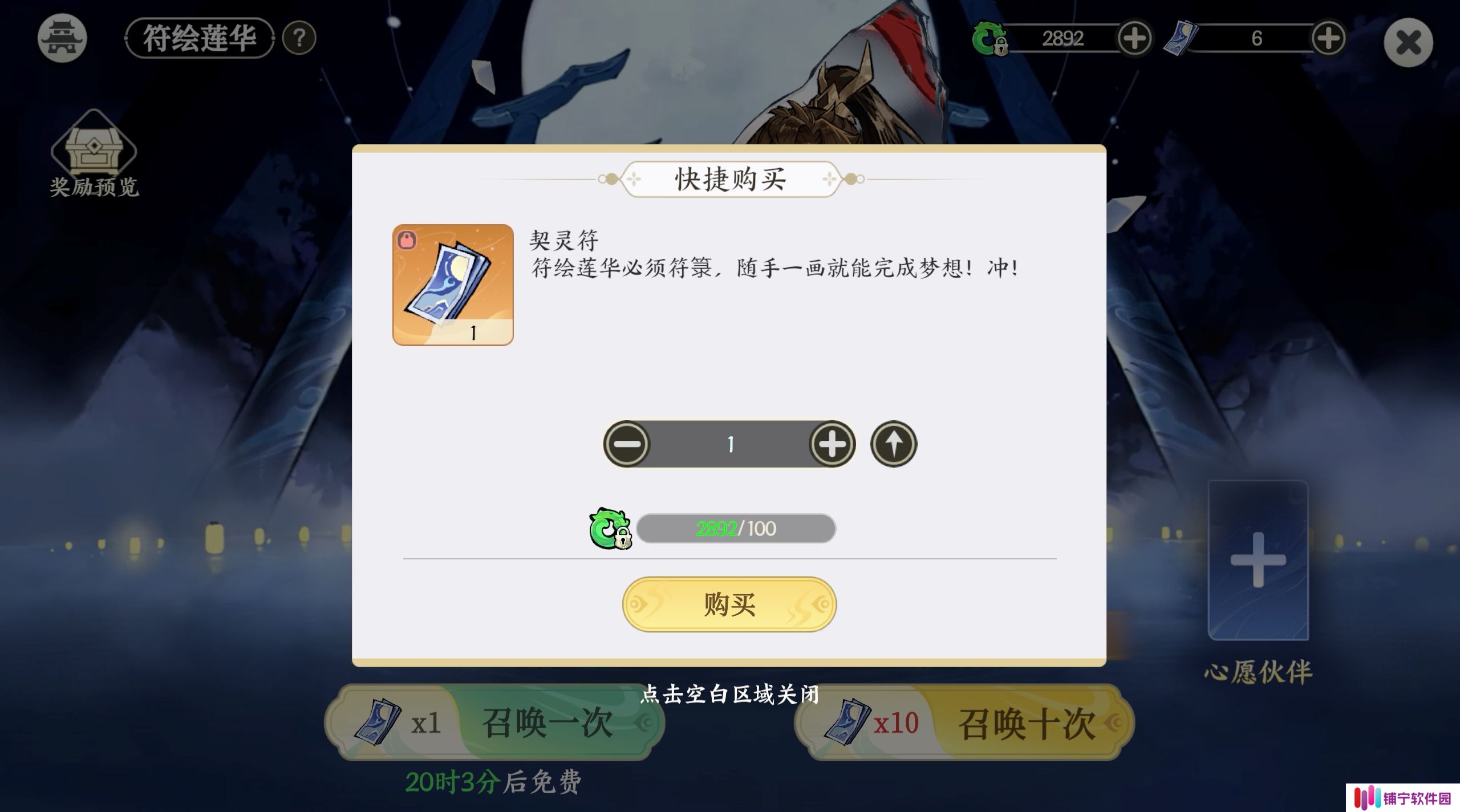Open the home pavilion icon

(x=62, y=38)
